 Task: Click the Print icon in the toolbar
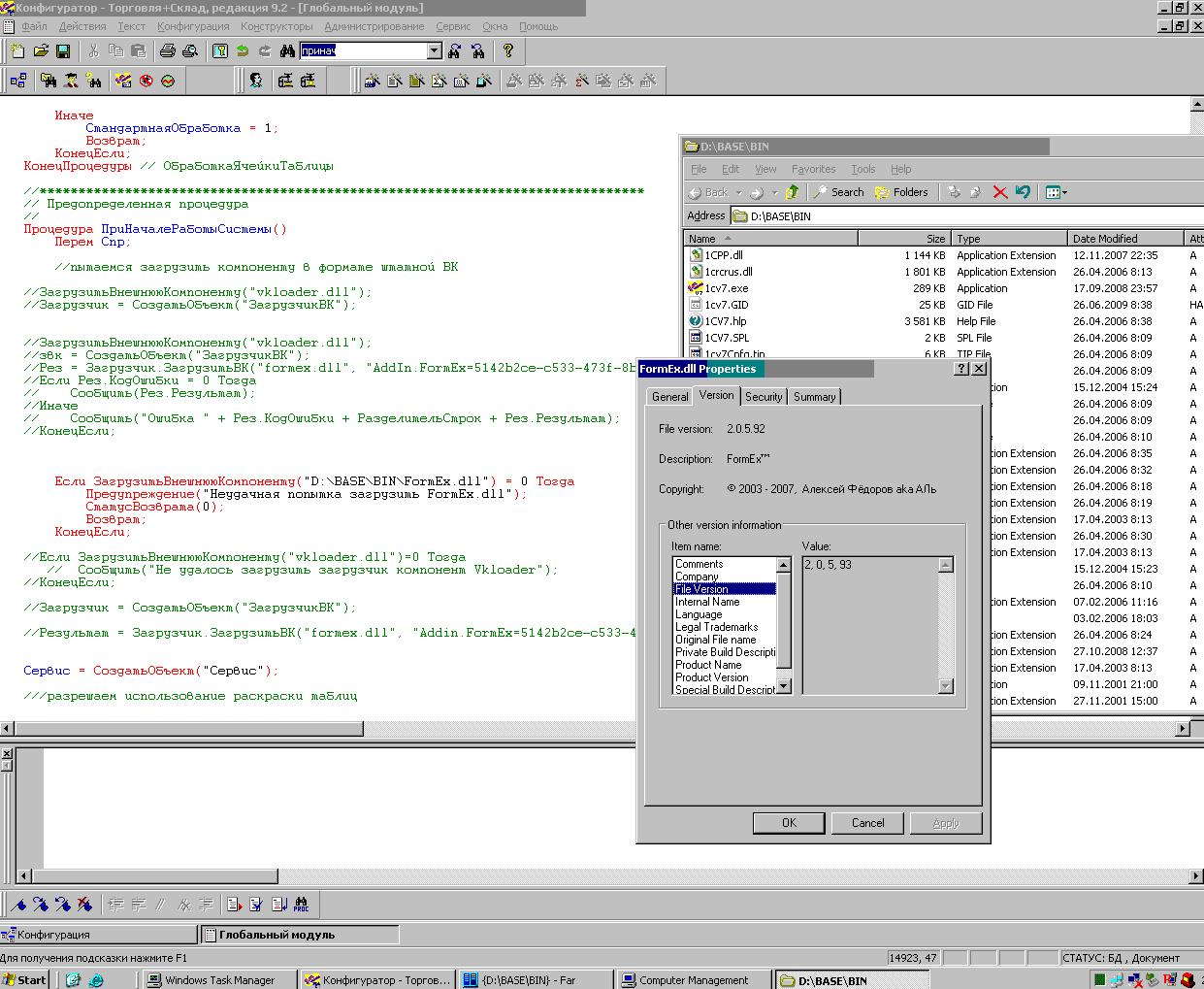[168, 51]
